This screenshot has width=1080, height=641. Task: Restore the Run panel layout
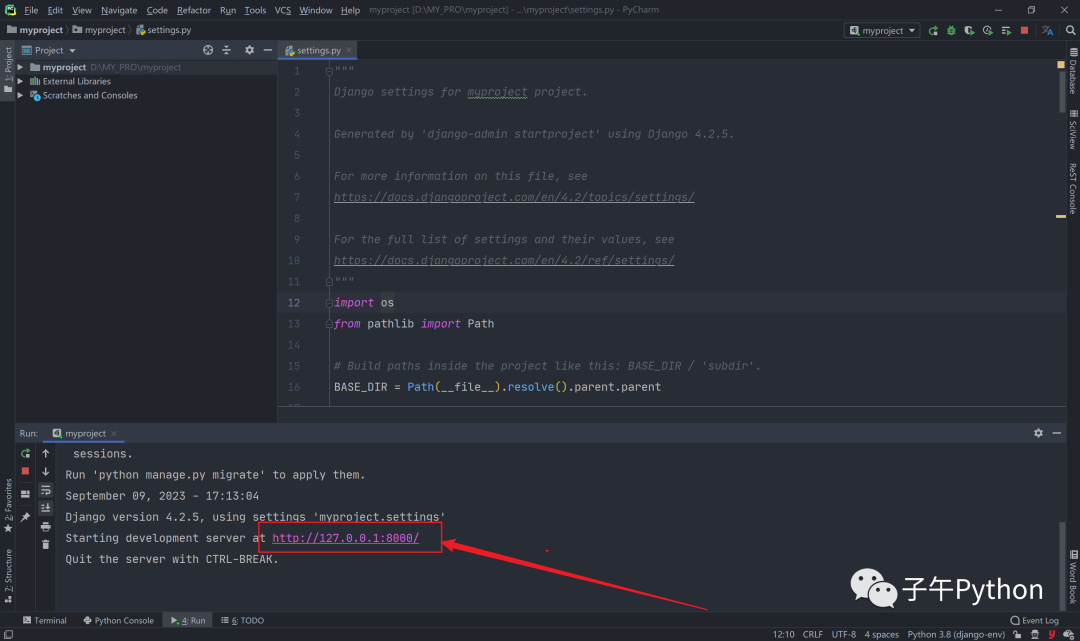[25, 494]
